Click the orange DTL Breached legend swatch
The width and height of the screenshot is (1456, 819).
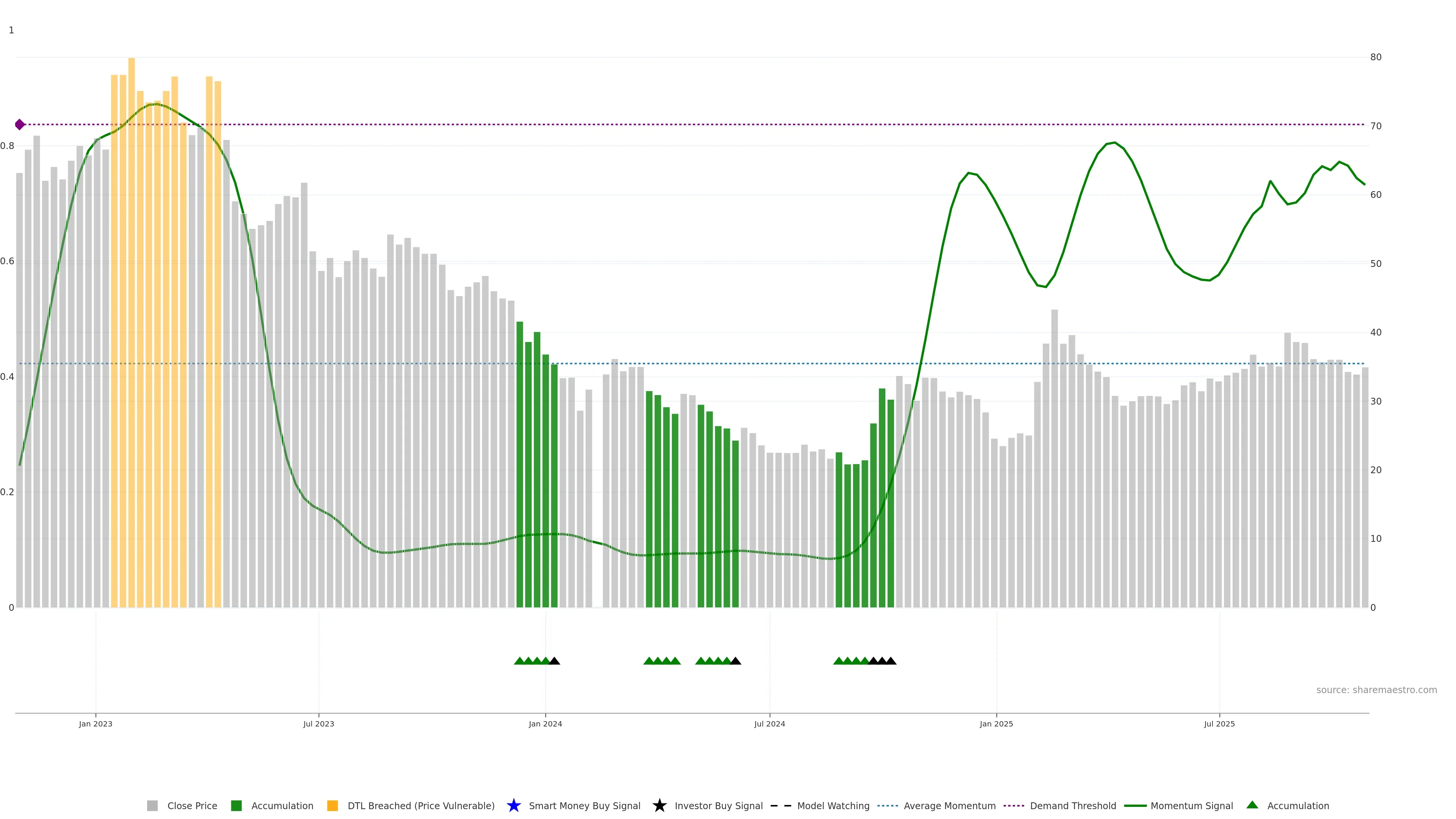[x=333, y=806]
